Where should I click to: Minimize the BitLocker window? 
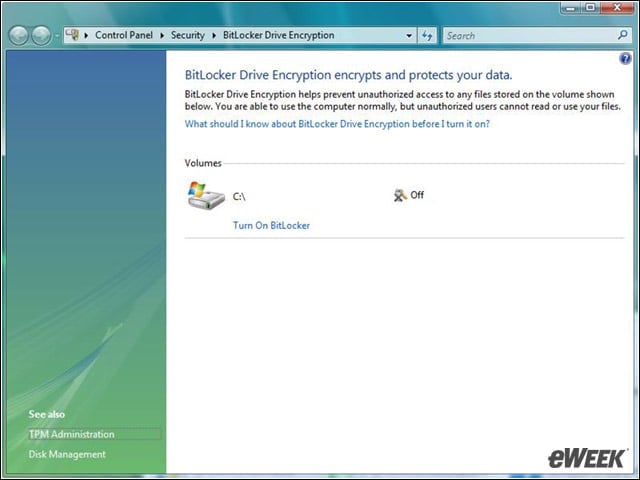(x=571, y=8)
